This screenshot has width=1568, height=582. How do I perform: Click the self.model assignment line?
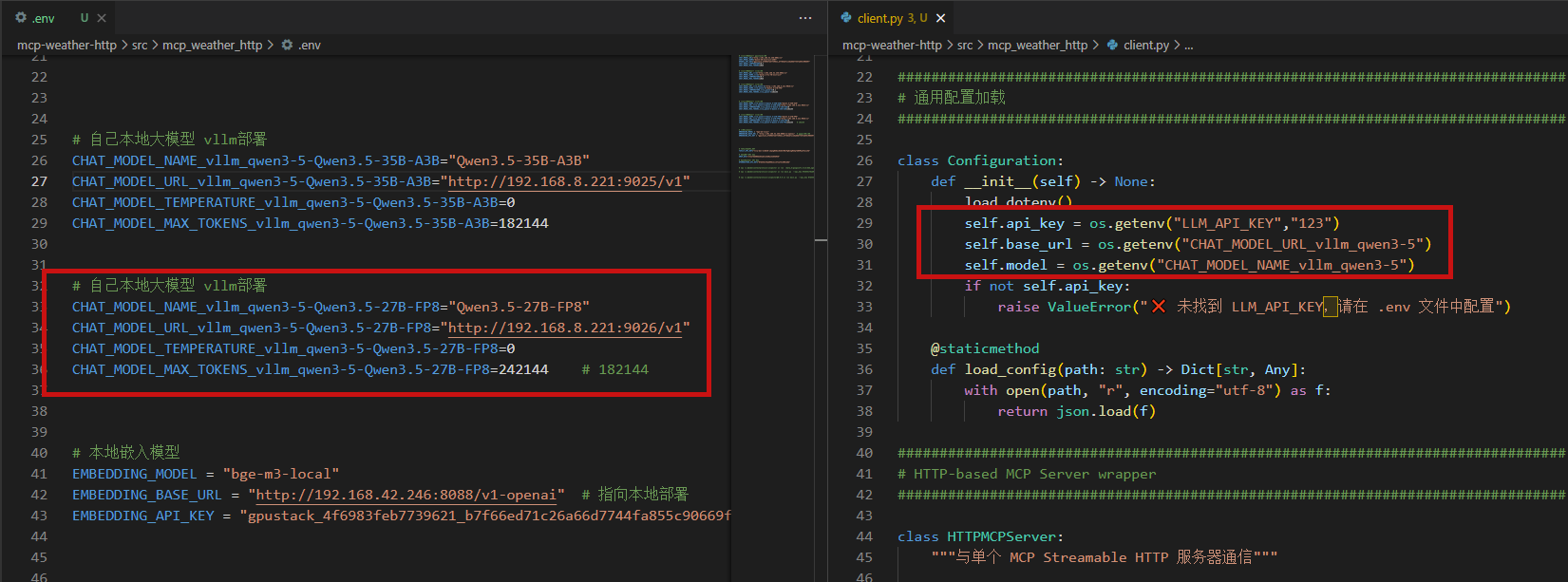(x=1190, y=265)
